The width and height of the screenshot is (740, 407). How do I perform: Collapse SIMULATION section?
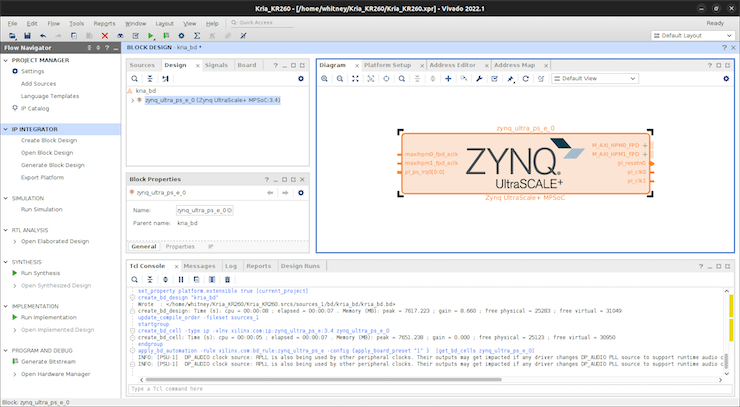[6, 198]
